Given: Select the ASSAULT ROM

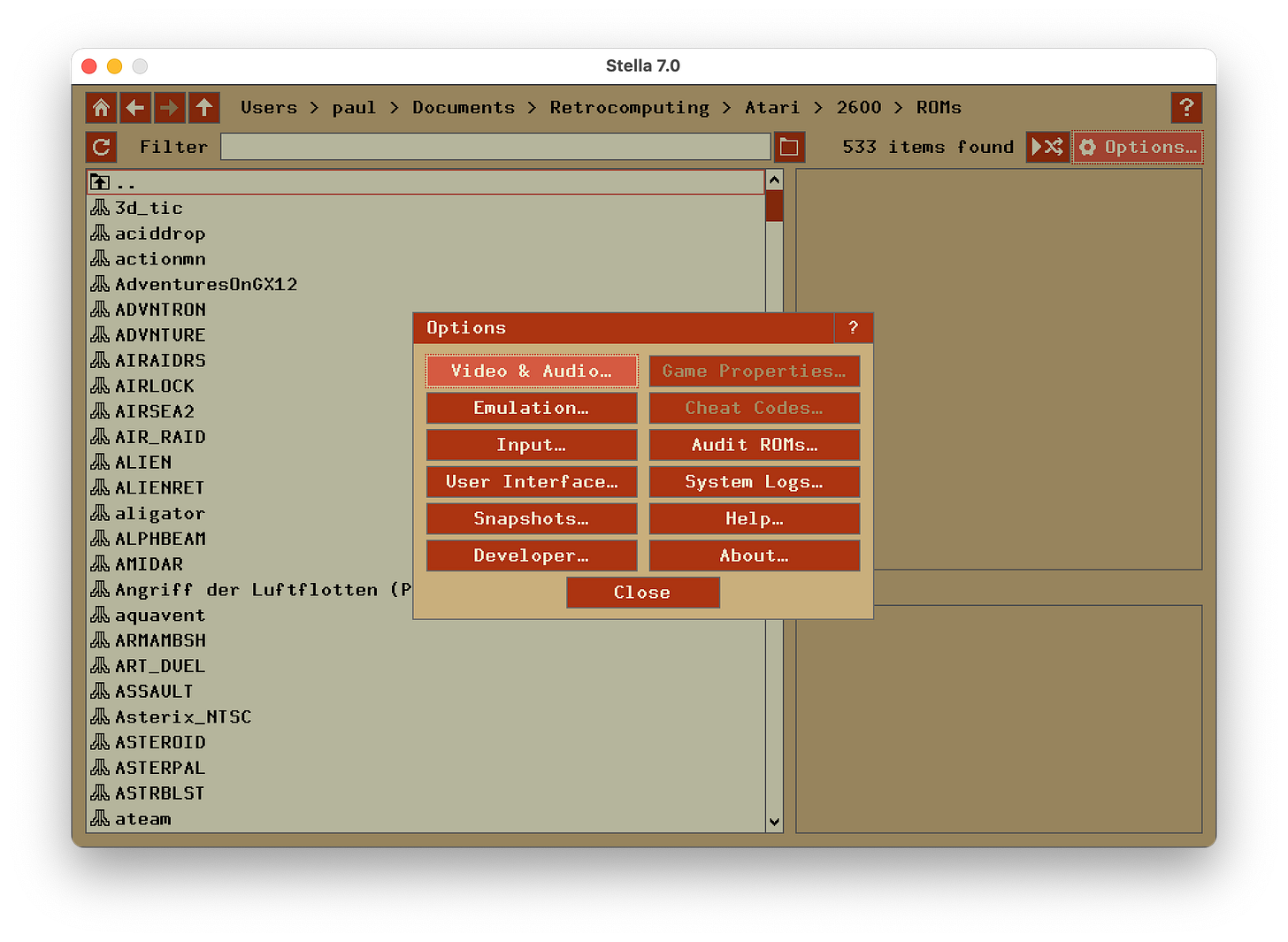Looking at the screenshot, I should (x=425, y=692).
